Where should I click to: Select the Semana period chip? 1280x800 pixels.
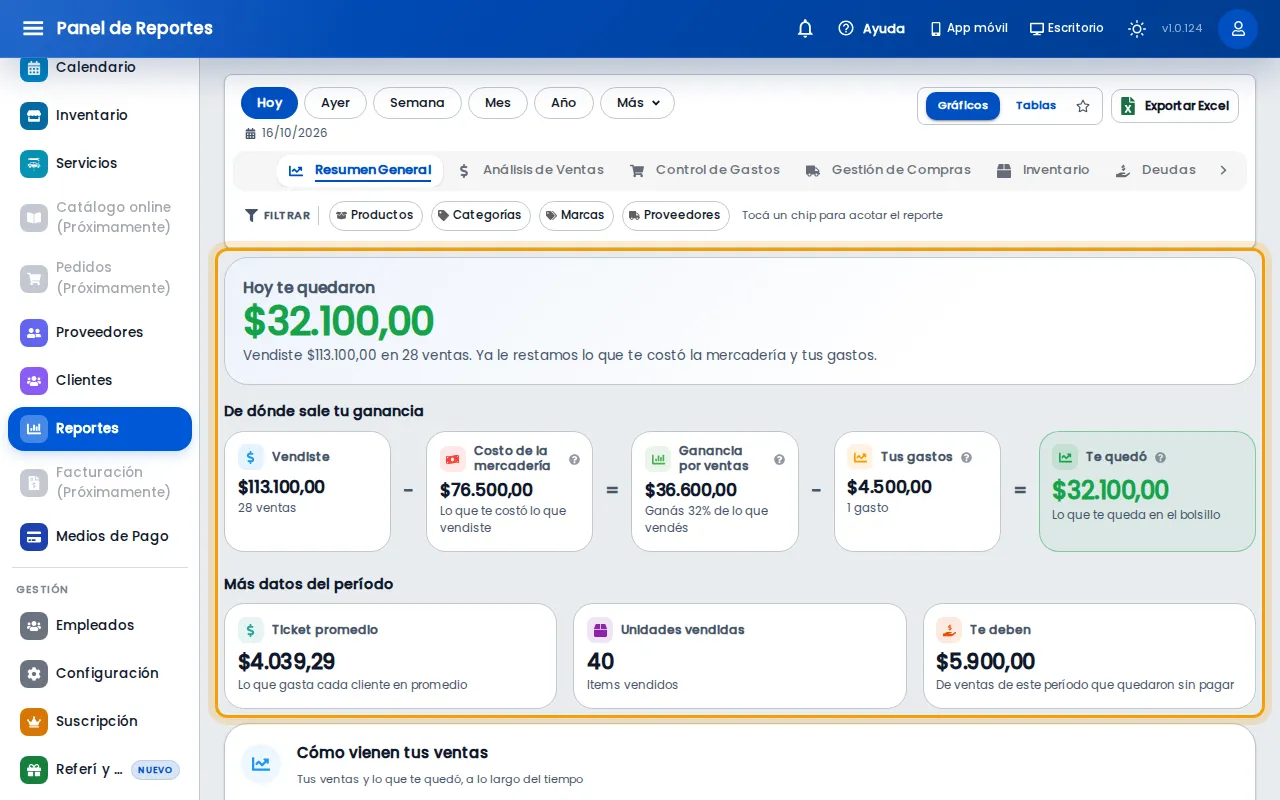pos(417,103)
